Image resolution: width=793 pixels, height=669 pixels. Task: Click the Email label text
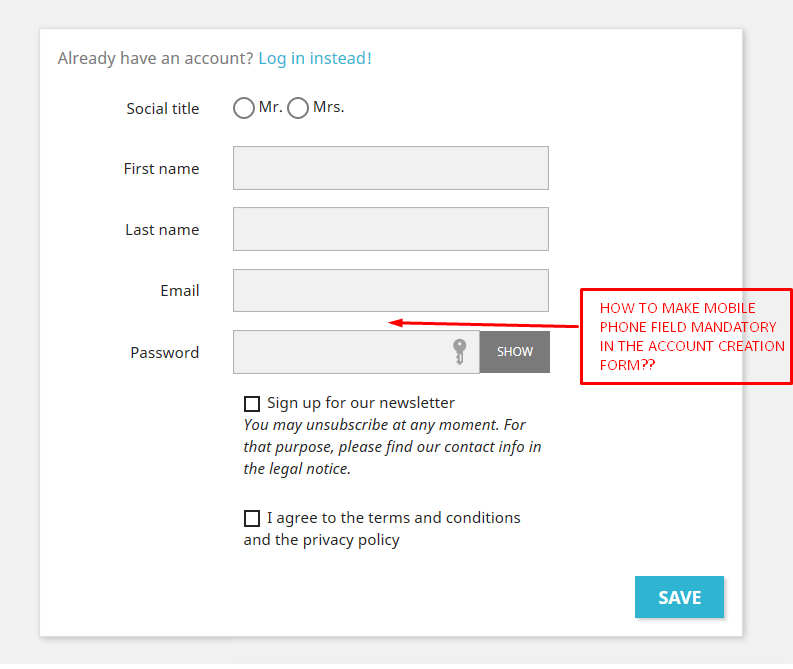[x=180, y=291]
